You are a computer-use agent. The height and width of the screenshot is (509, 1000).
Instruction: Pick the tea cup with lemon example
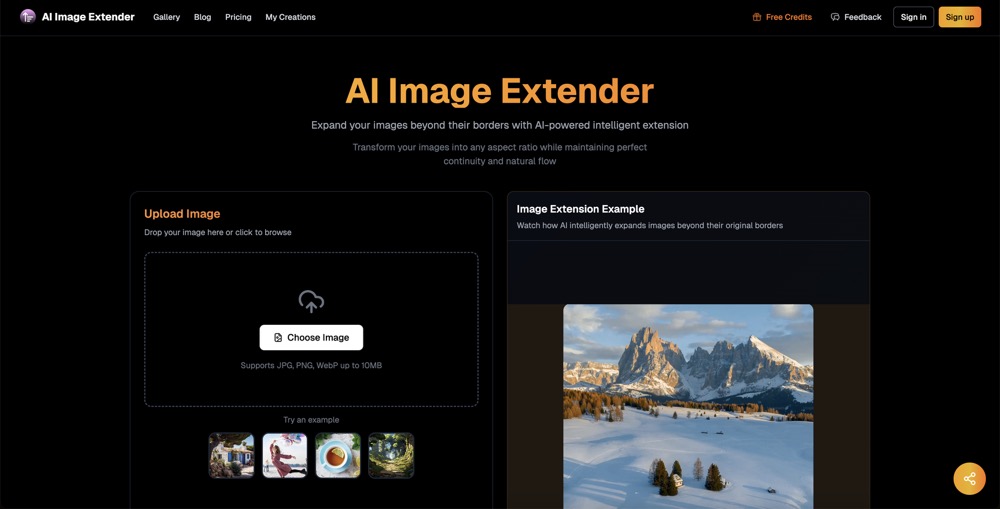click(x=338, y=455)
